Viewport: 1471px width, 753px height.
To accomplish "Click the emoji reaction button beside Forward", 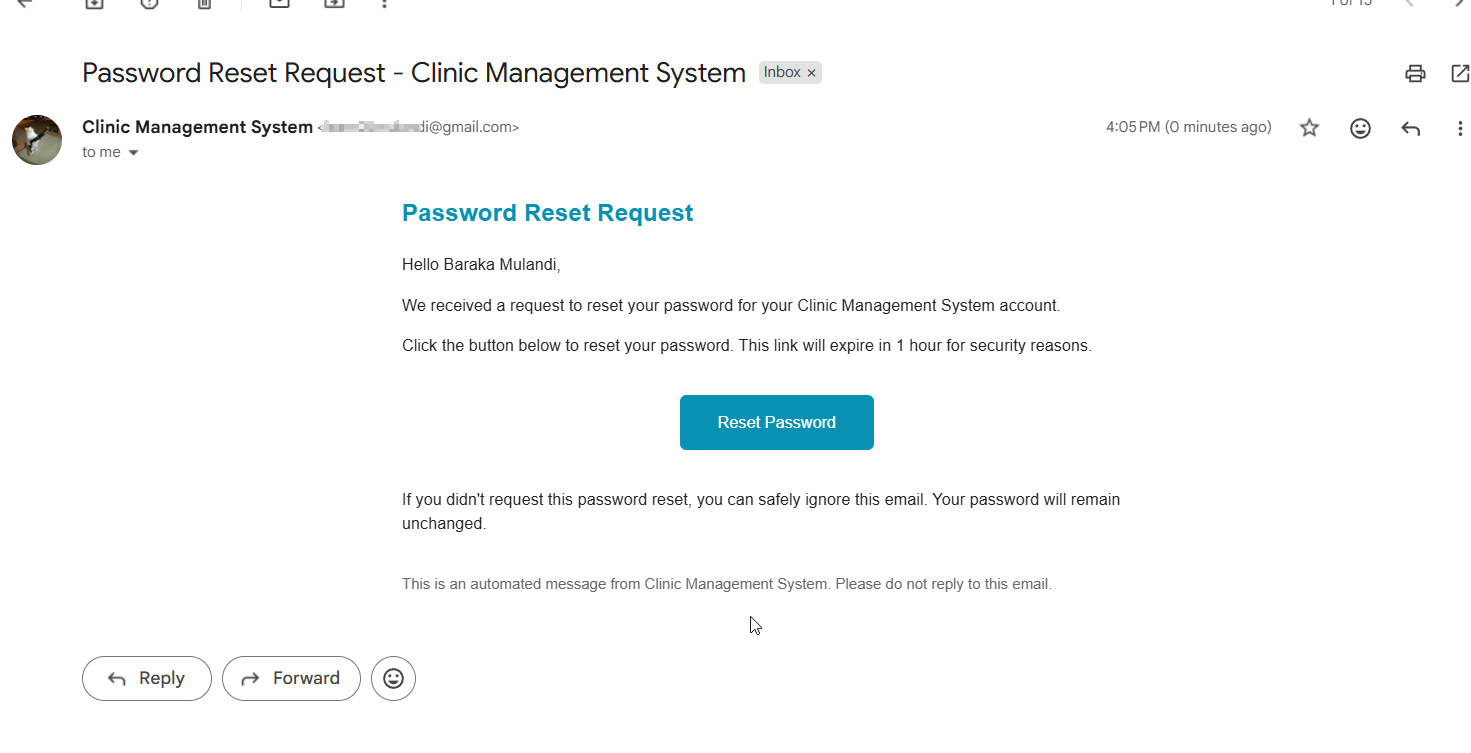I will [393, 678].
